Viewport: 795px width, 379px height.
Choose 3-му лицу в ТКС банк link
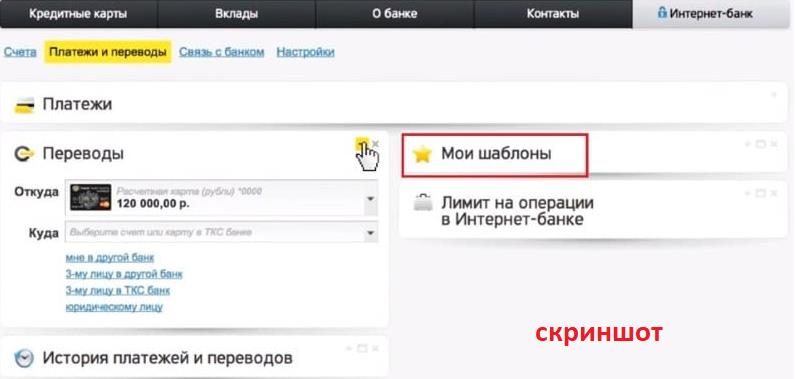tap(118, 291)
